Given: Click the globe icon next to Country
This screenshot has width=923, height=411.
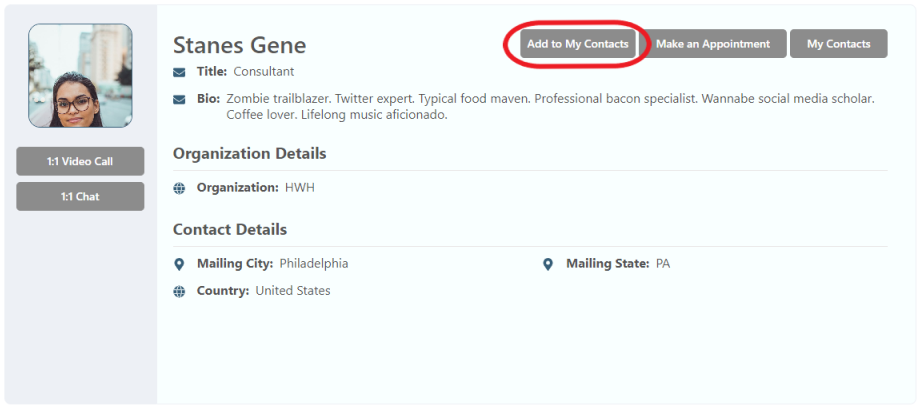Looking at the screenshot, I should click(179, 291).
